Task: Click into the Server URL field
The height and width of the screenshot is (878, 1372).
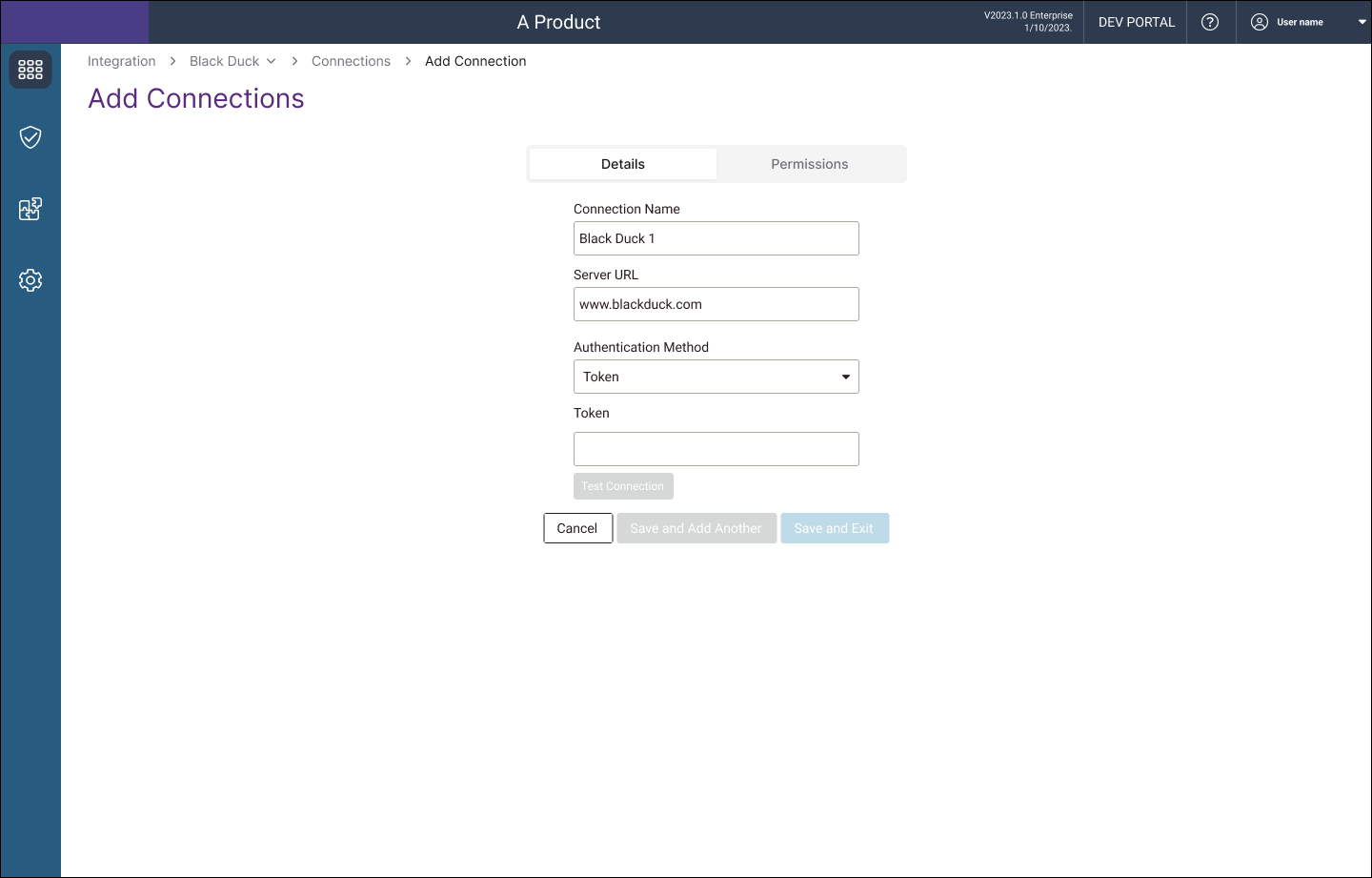Action: click(x=716, y=304)
